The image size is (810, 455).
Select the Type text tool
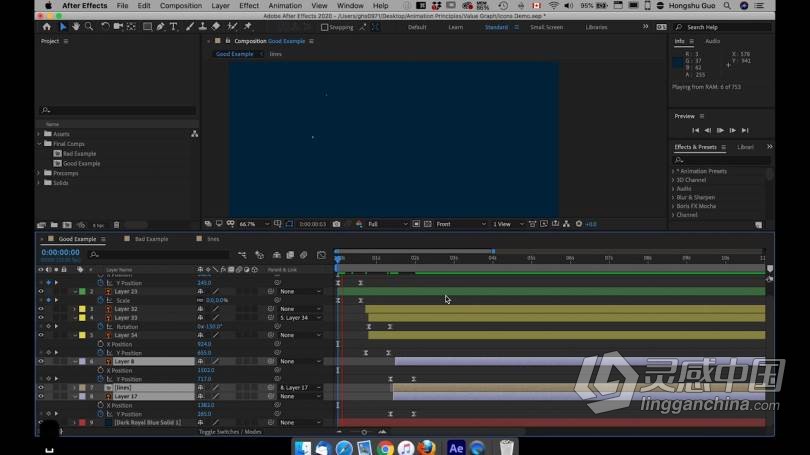(x=174, y=26)
